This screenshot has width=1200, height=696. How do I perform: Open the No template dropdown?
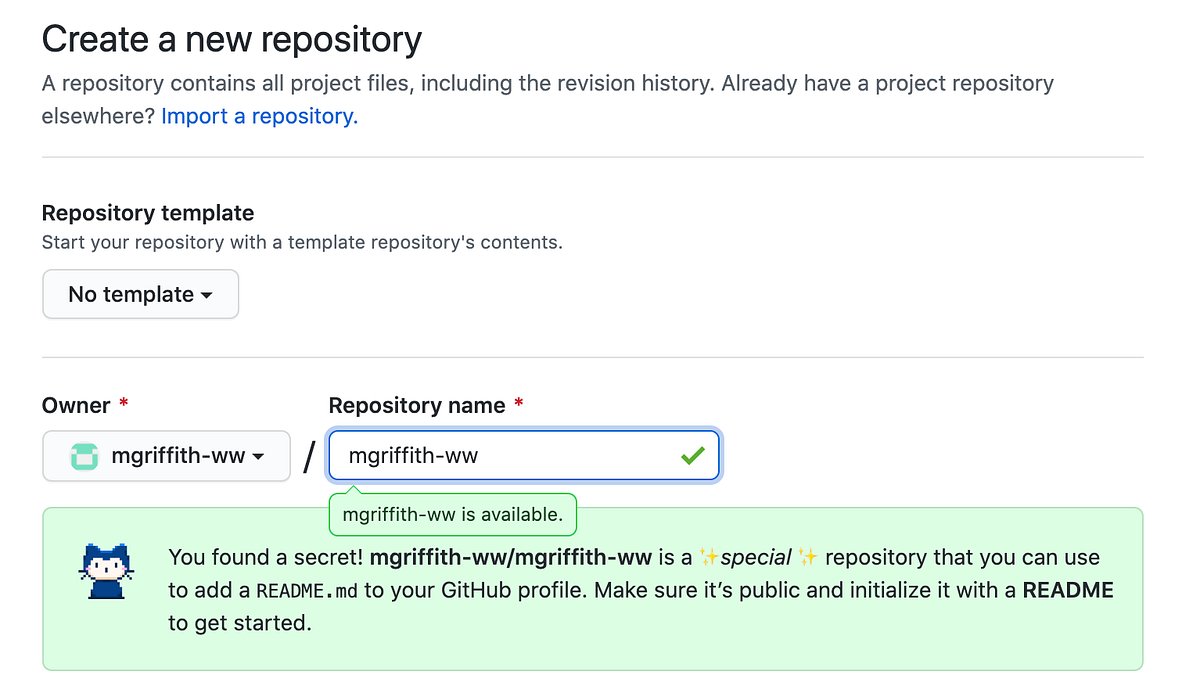140,294
